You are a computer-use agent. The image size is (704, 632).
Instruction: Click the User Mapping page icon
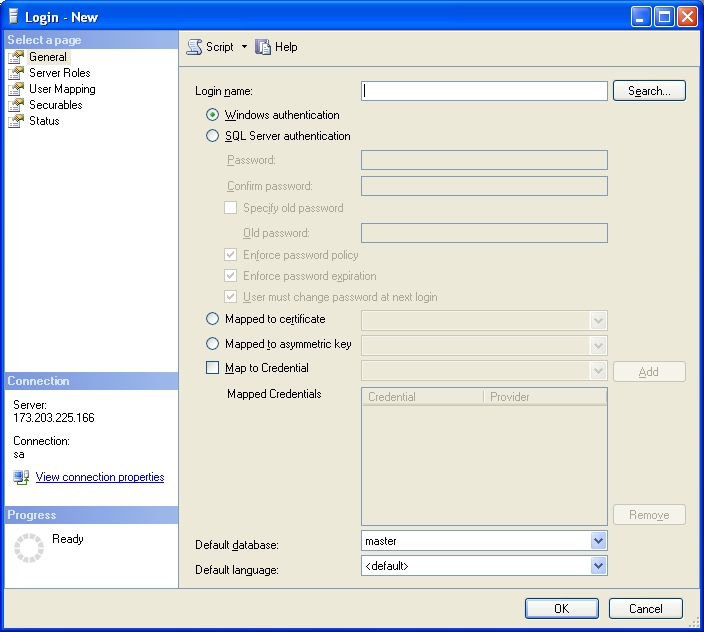[x=15, y=89]
